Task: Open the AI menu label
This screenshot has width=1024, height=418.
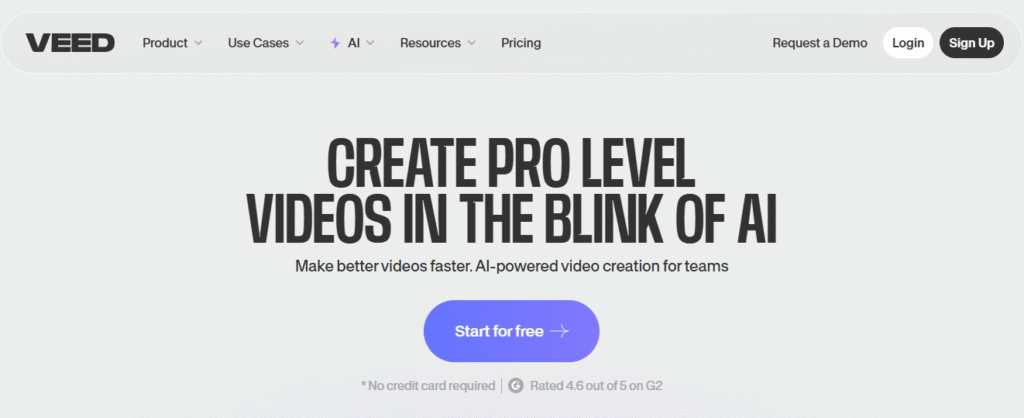Action: coord(353,43)
